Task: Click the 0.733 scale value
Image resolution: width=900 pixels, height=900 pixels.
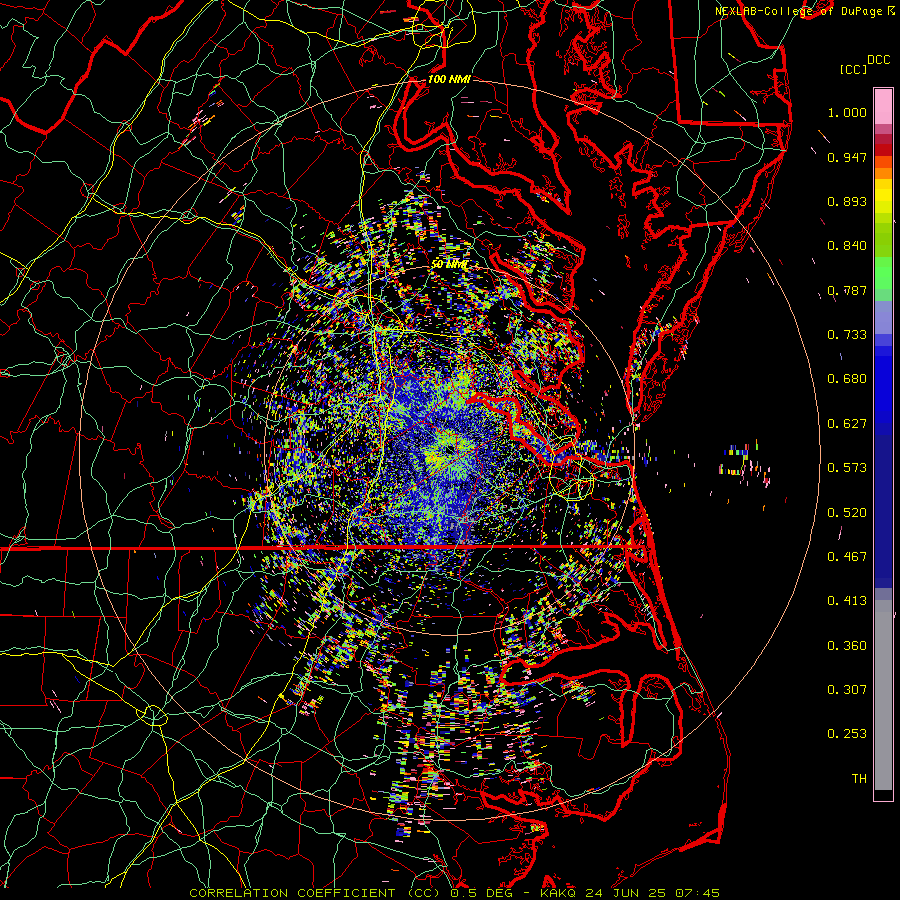Action: [x=847, y=335]
